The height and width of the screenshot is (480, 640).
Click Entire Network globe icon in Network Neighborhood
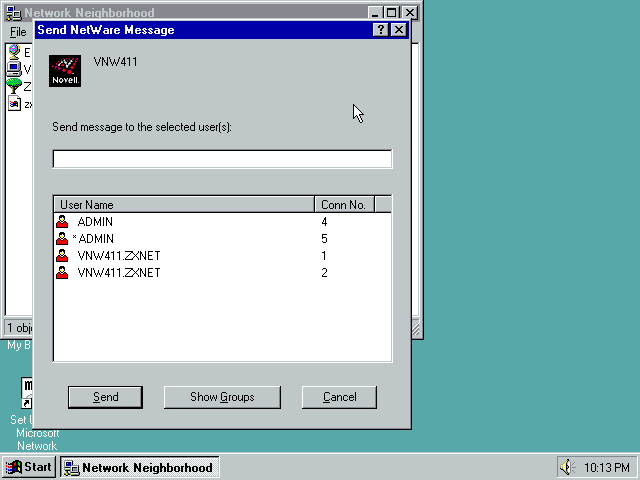coord(14,52)
